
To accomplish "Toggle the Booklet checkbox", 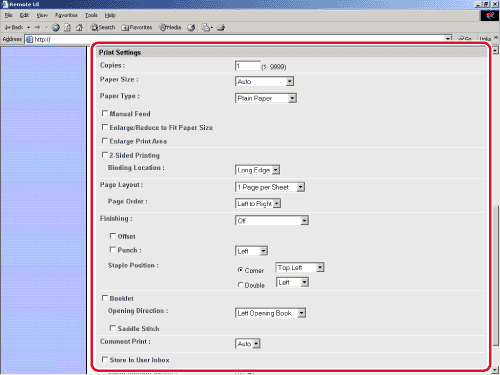I will pos(105,298).
